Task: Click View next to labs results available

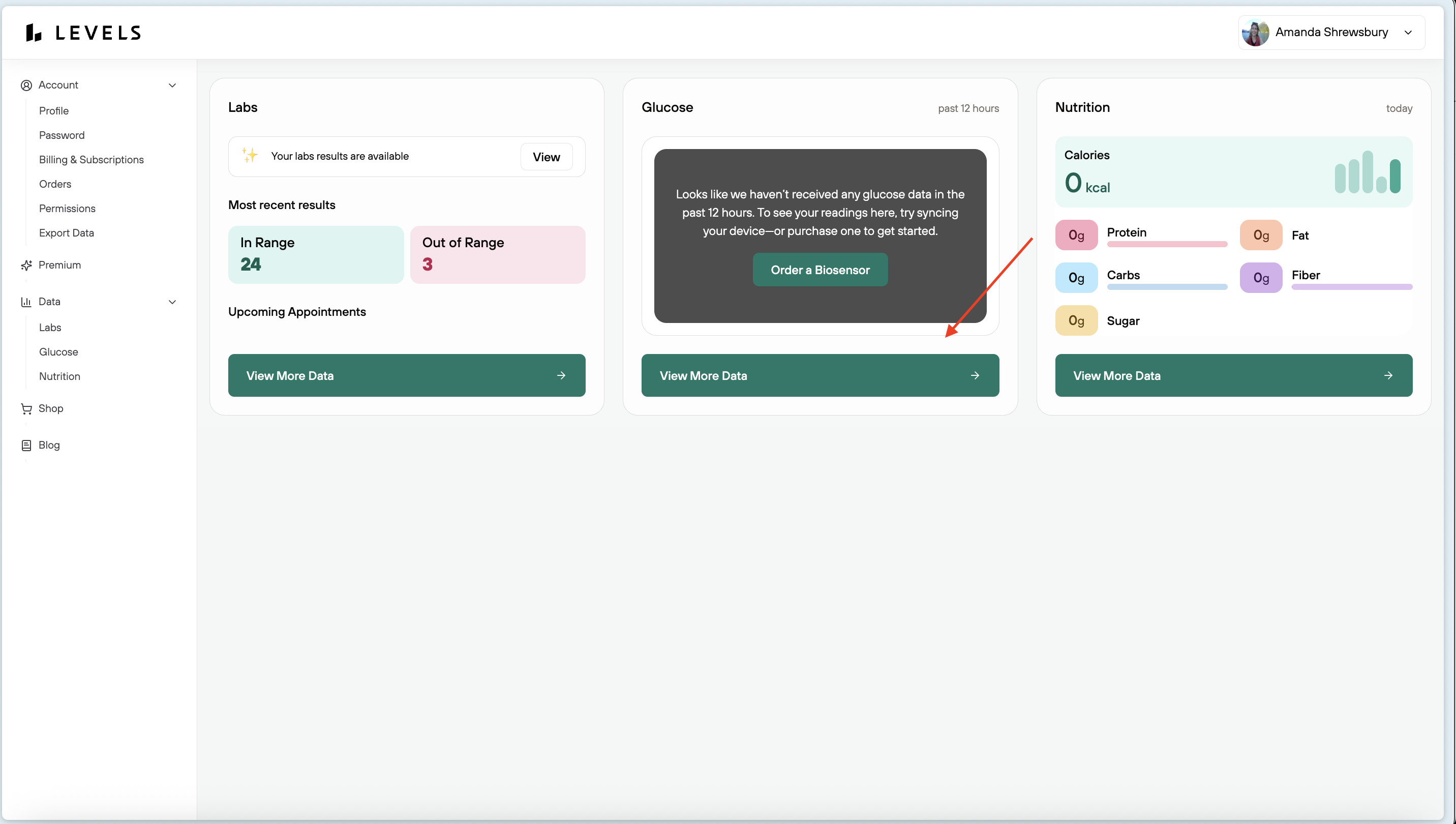Action: pyautogui.click(x=546, y=157)
